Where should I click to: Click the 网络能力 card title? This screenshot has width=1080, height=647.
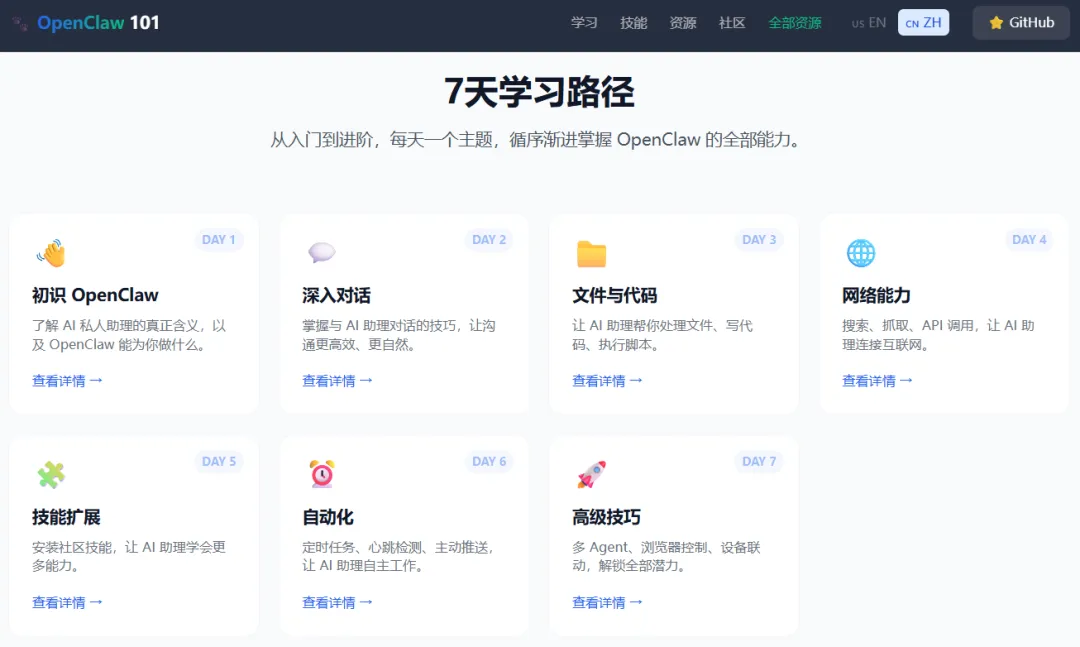pyautogui.click(x=876, y=296)
